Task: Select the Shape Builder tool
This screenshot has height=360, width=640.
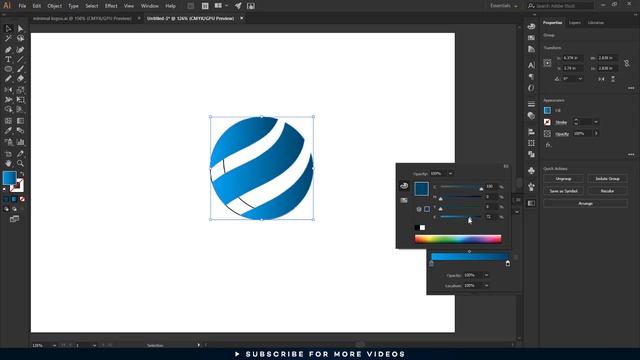Action: click(8, 109)
